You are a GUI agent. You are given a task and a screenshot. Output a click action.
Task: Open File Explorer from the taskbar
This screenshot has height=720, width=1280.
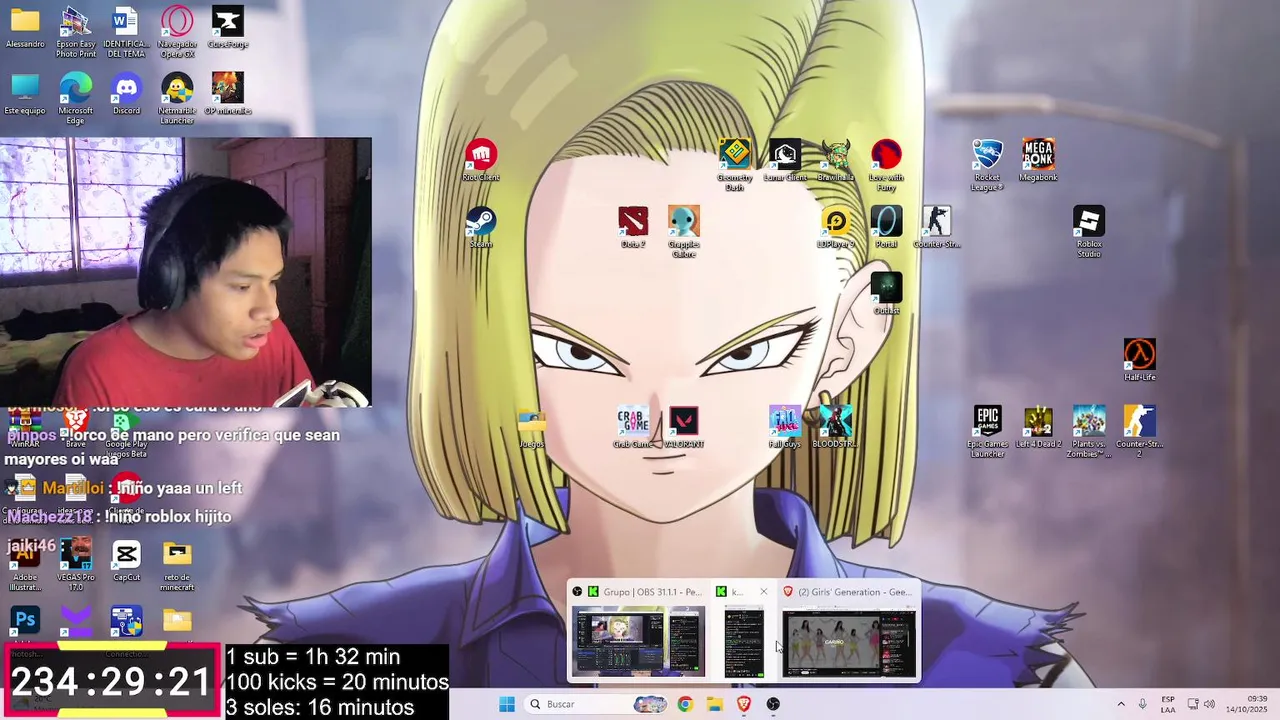point(714,704)
